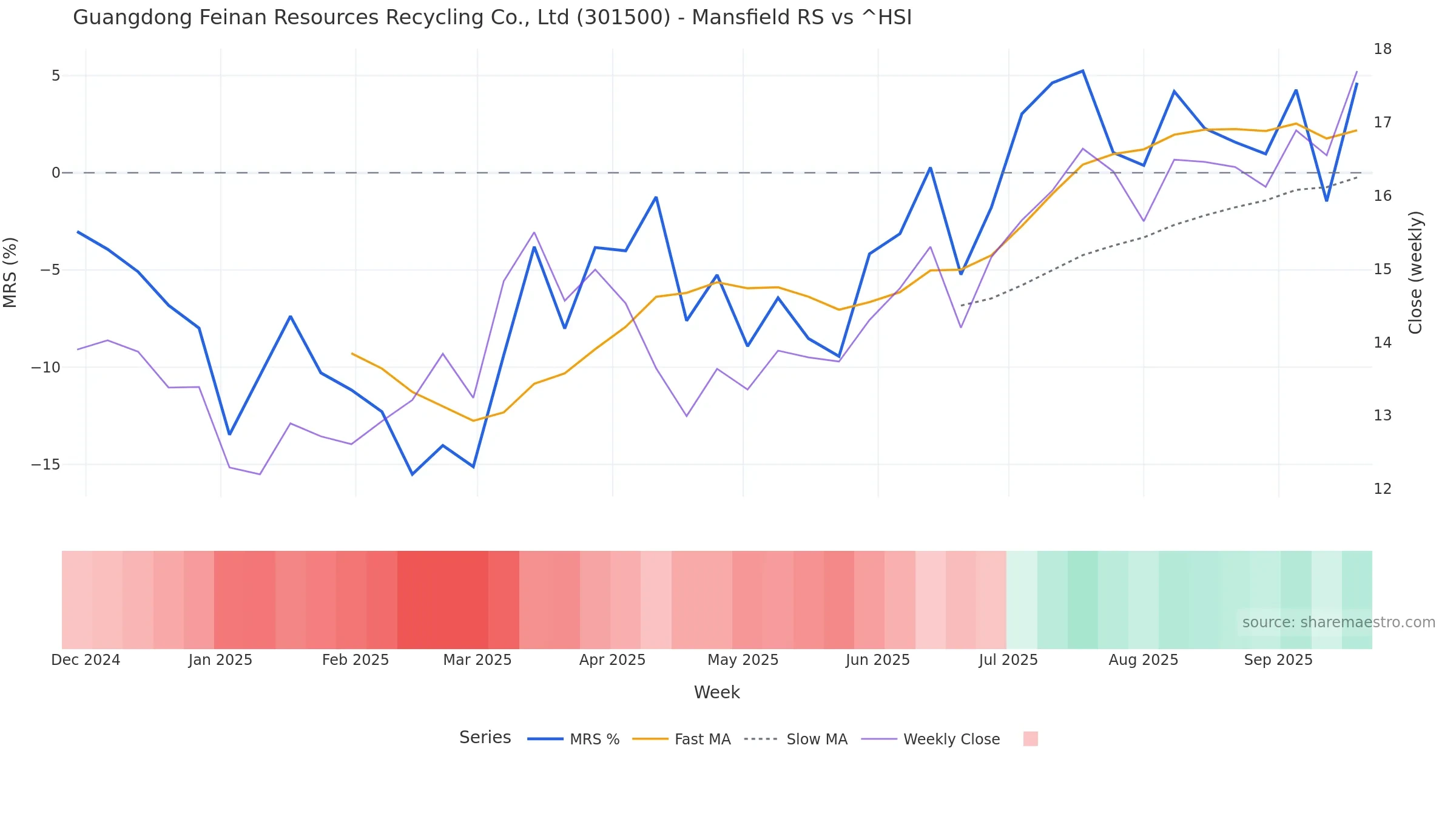Toggle the Fast MA legend entry
Screen dimensions: 1456x819
point(681,739)
